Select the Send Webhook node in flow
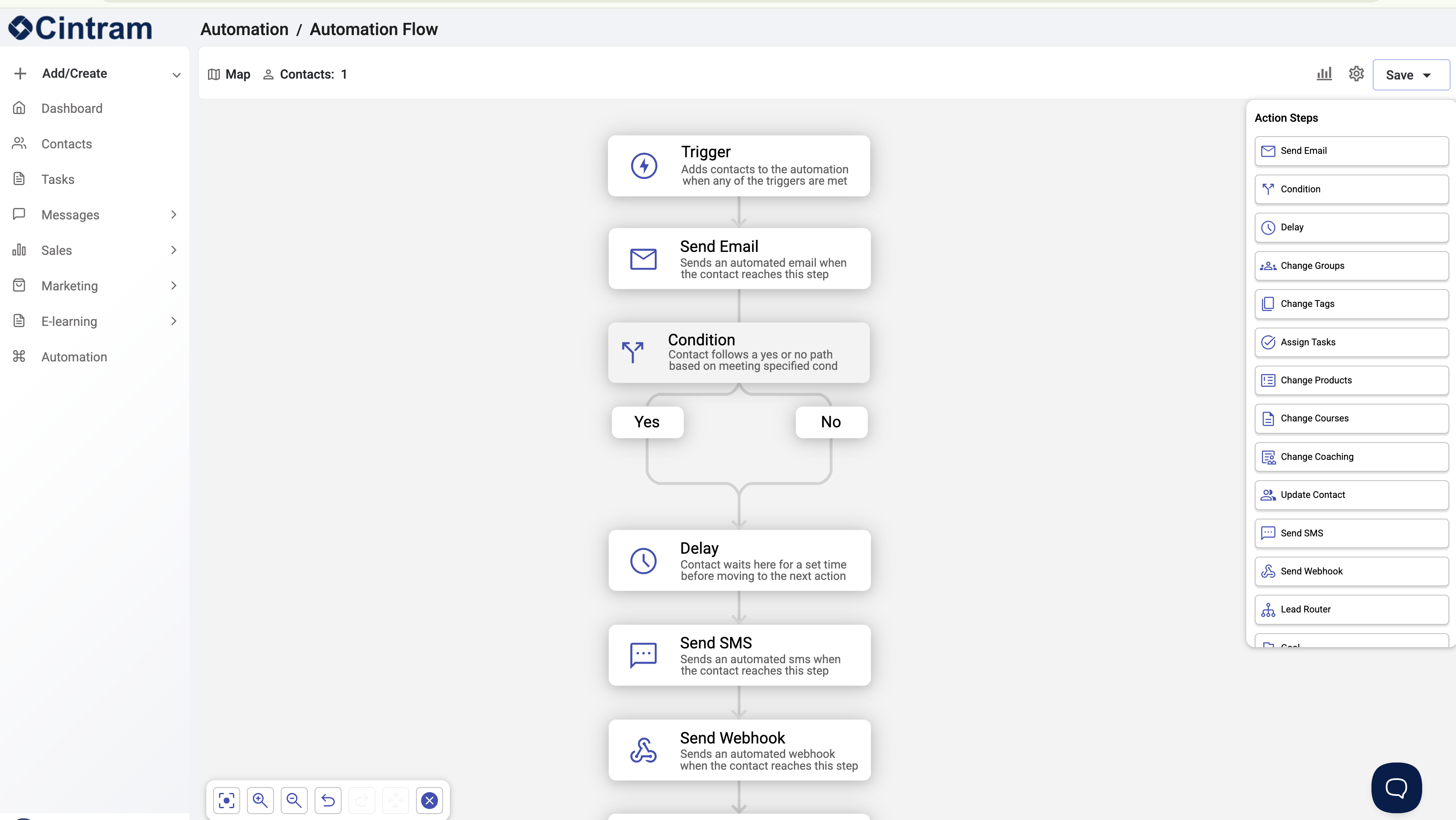The height and width of the screenshot is (820, 1456). pyautogui.click(x=739, y=750)
